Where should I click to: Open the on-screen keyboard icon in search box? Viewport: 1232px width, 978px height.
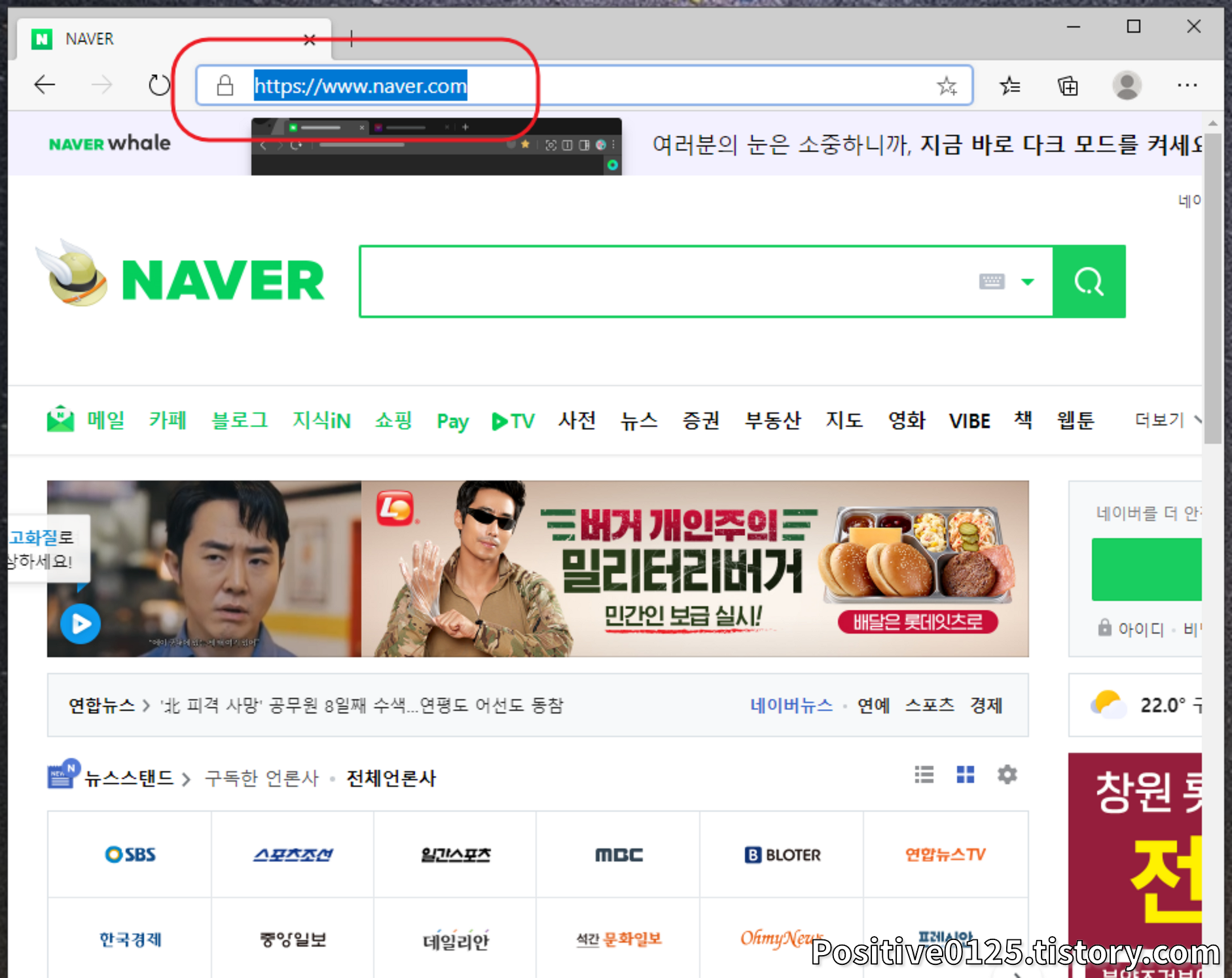992,281
